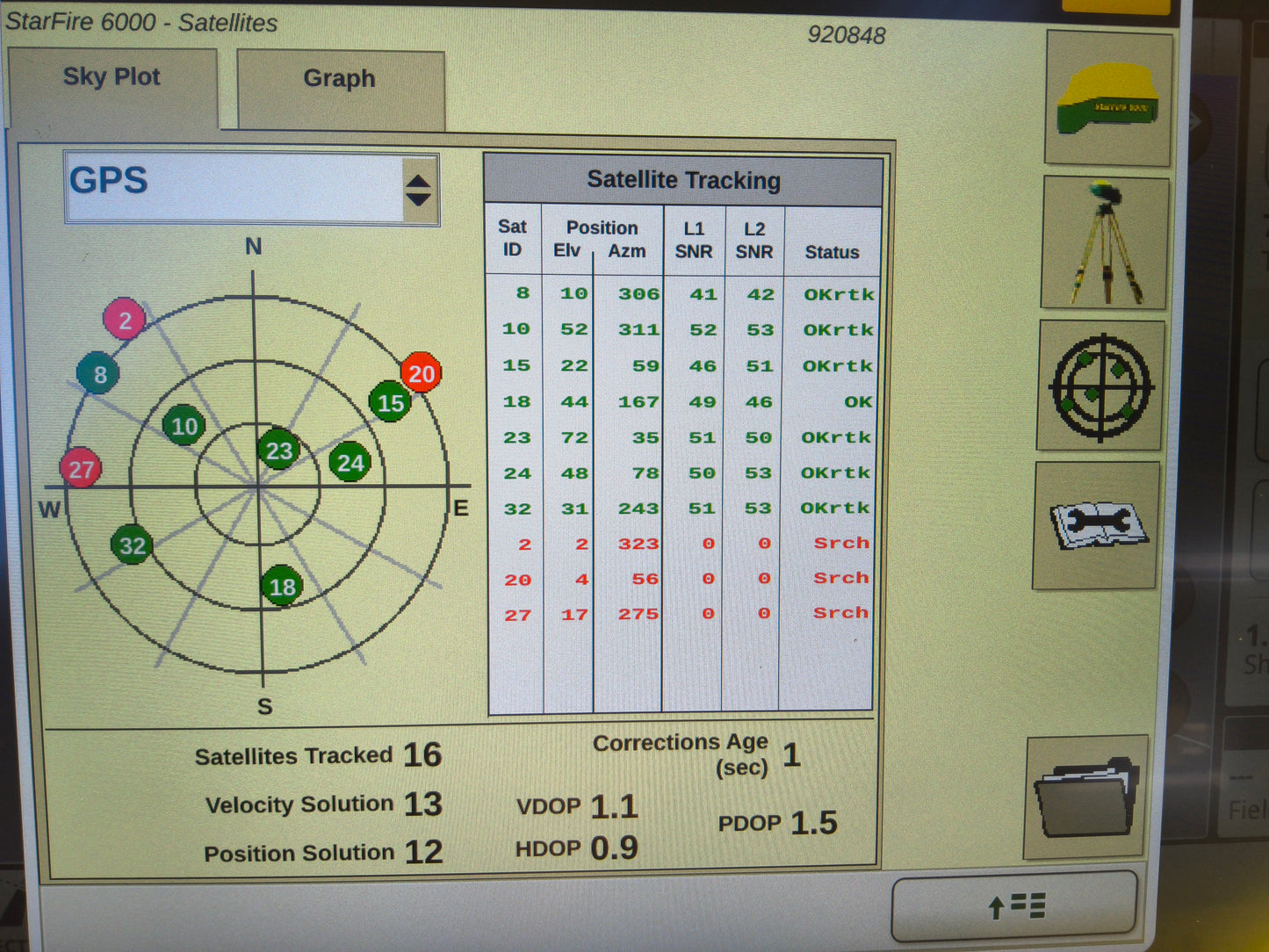The height and width of the screenshot is (952, 1269).
Task: Click the OK status for satellite 18
Action: (858, 402)
